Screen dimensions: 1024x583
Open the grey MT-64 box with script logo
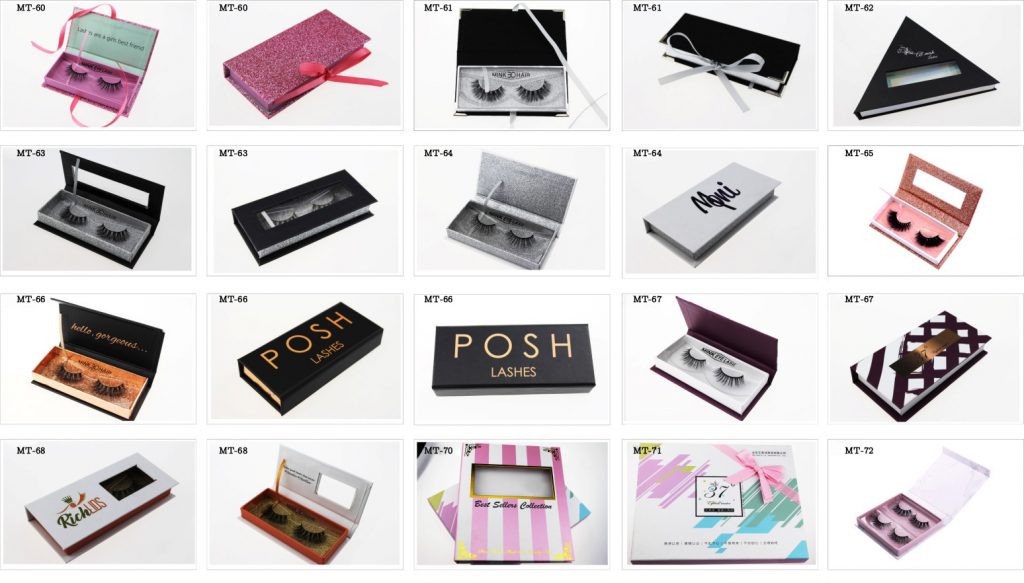pyautogui.click(x=719, y=210)
